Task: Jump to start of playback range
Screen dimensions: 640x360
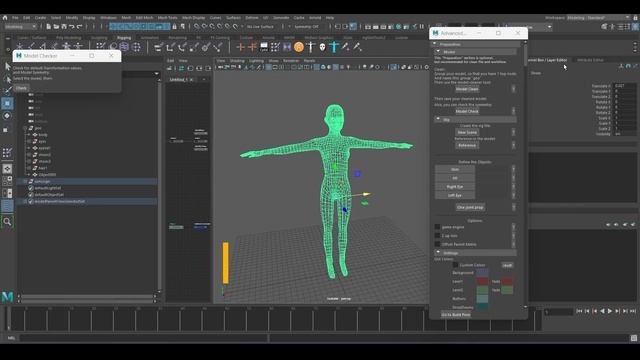Action: point(579,311)
